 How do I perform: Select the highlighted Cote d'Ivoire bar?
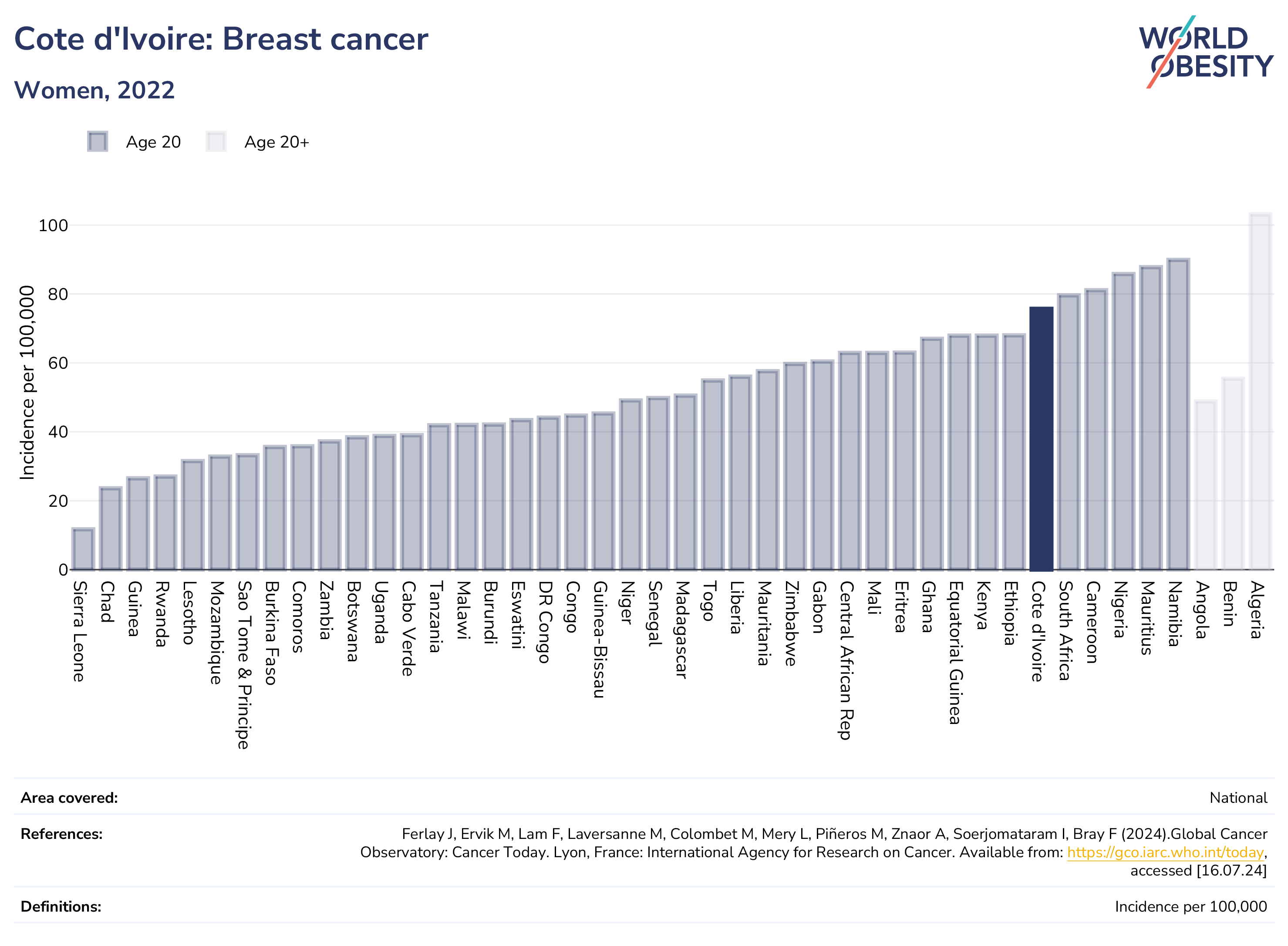[x=1041, y=439]
